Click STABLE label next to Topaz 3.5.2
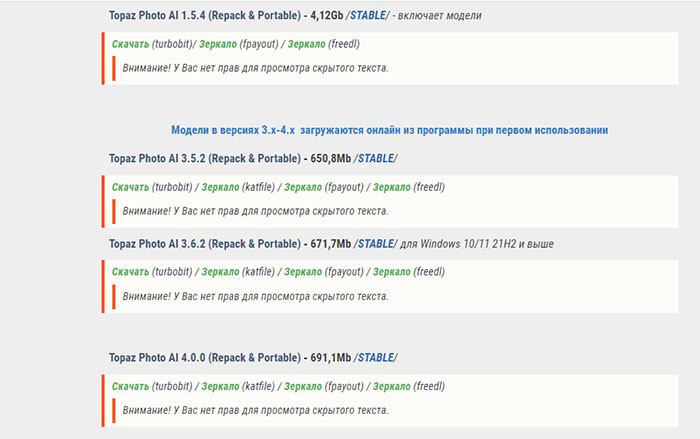 (x=376, y=158)
